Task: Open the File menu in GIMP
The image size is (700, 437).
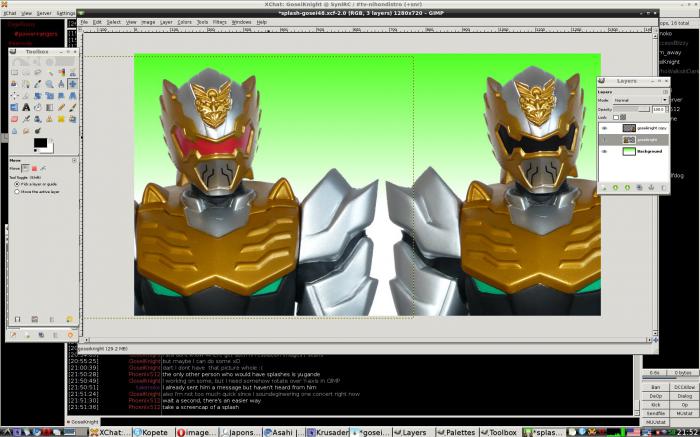Action: pos(84,22)
